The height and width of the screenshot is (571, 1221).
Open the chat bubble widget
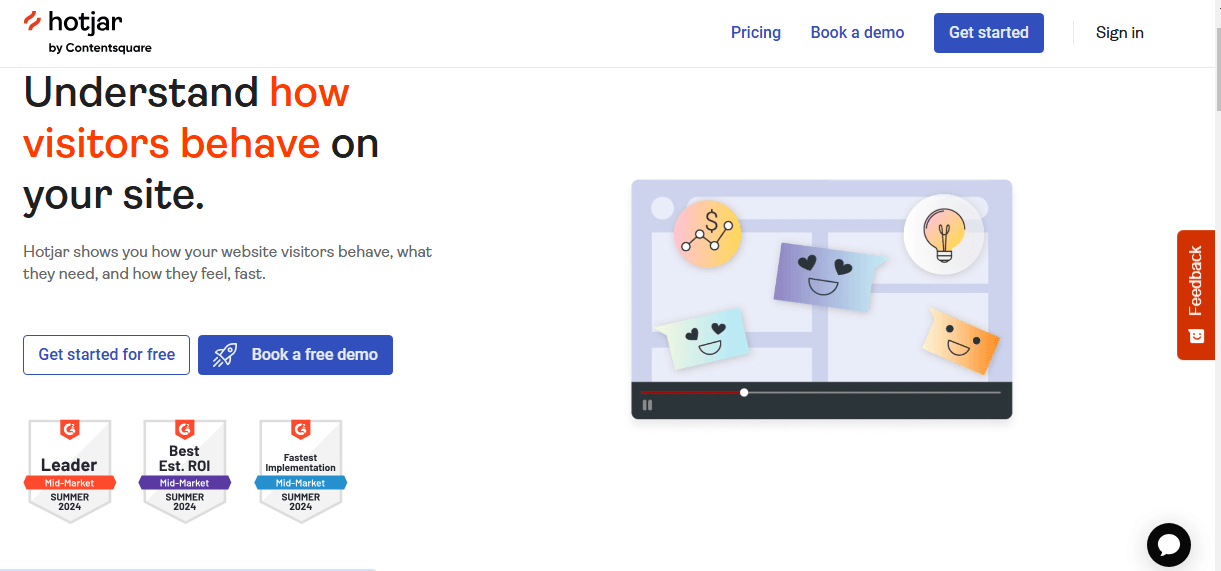tap(1169, 545)
